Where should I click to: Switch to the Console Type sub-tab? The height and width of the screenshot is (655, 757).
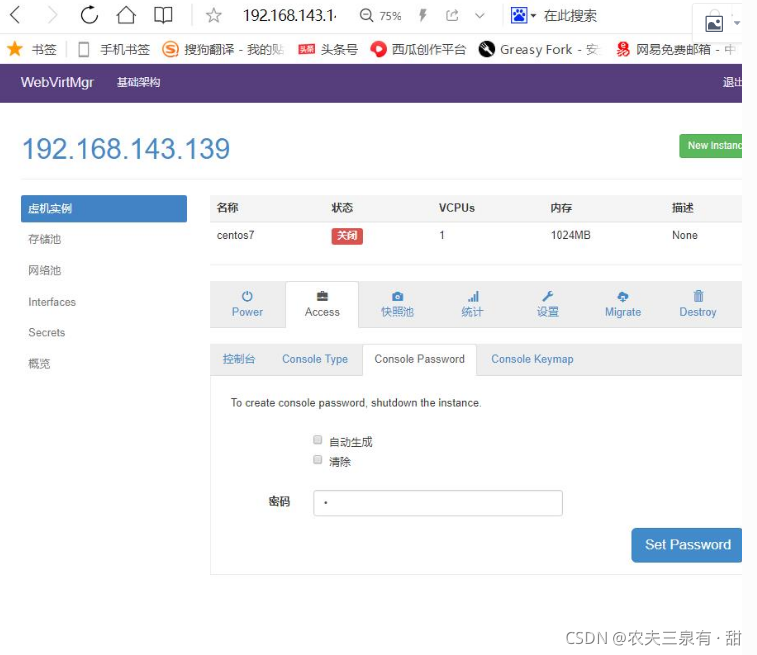point(315,360)
